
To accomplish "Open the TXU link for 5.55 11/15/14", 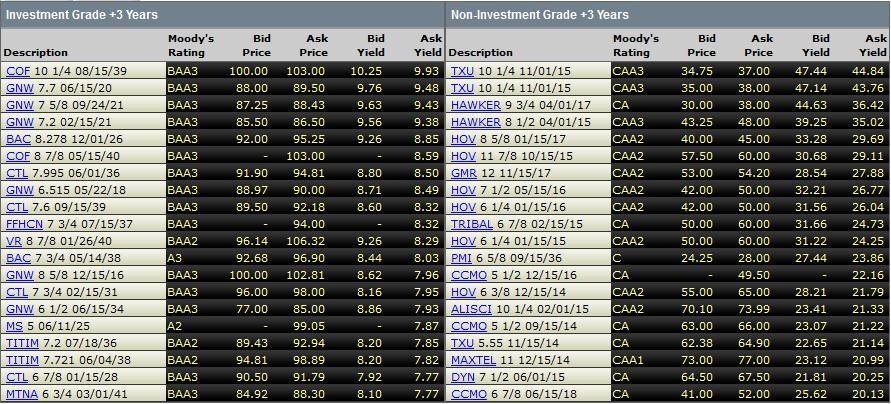I will 462,343.
